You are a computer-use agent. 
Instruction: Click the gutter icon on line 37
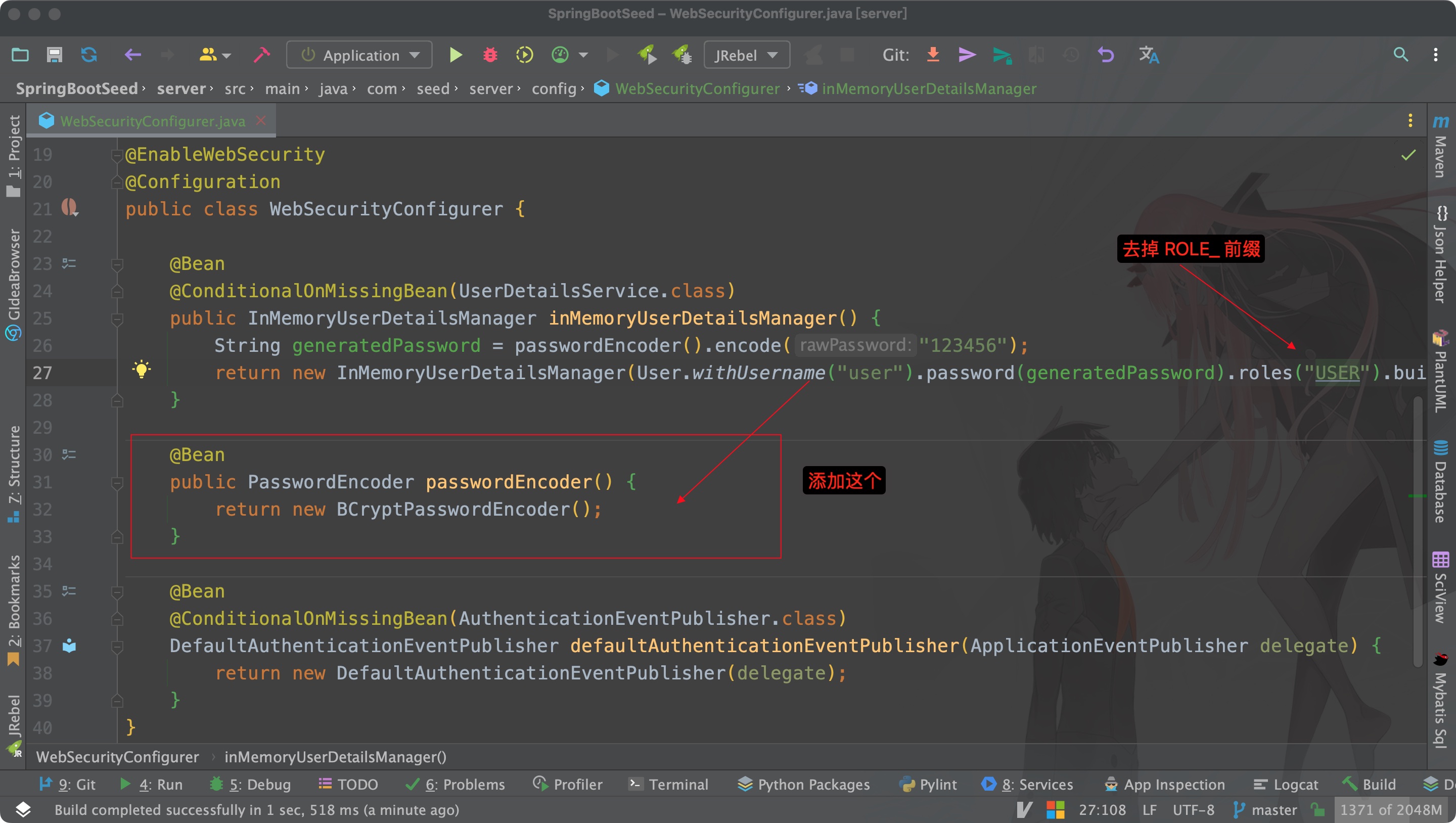coord(69,646)
